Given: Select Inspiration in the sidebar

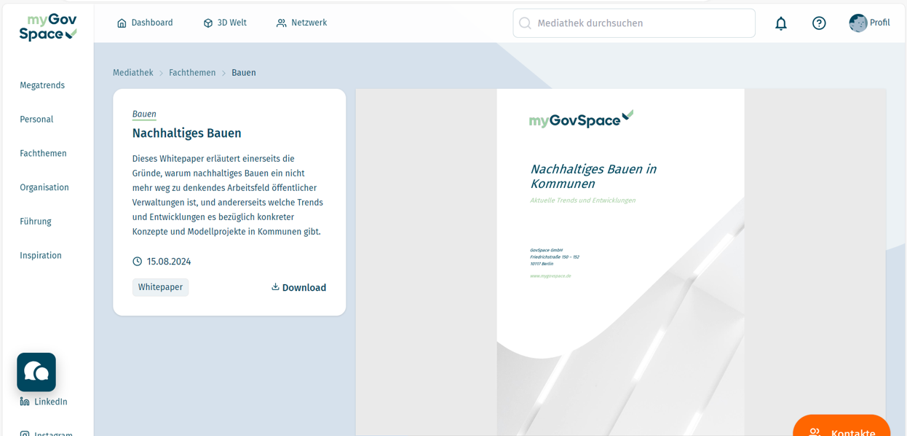Looking at the screenshot, I should click(x=40, y=255).
